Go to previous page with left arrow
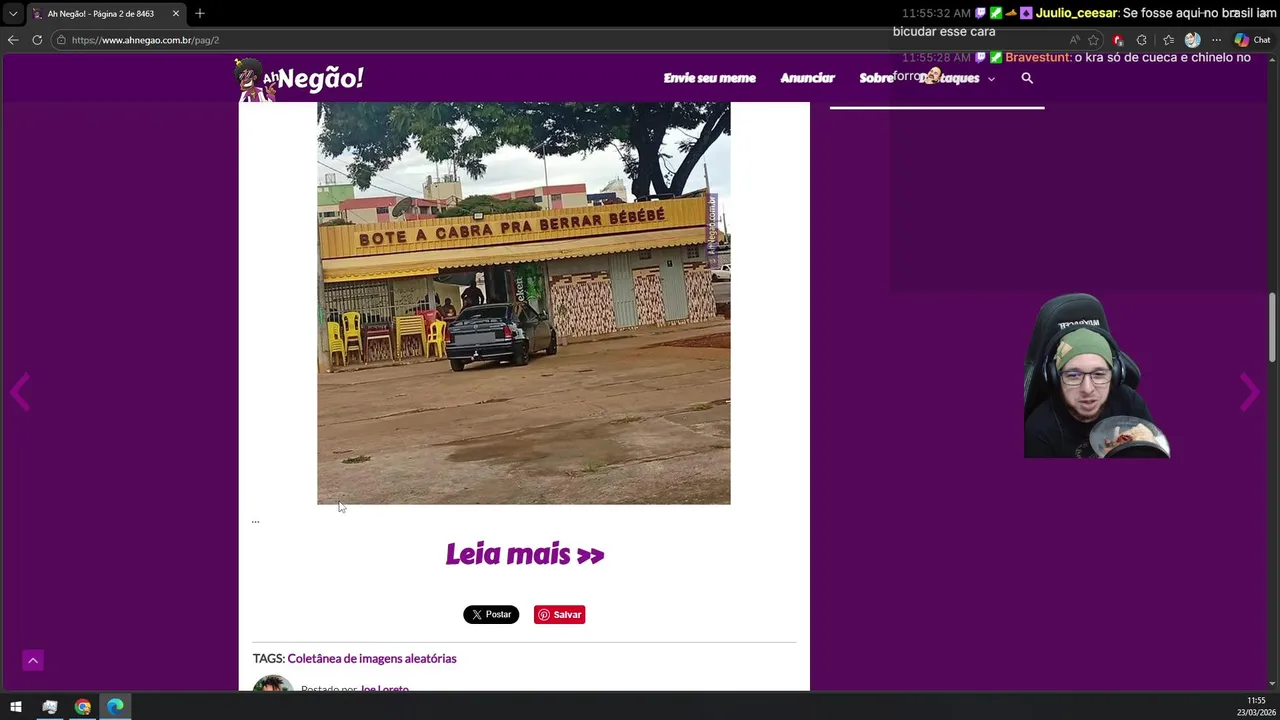 tap(20, 392)
